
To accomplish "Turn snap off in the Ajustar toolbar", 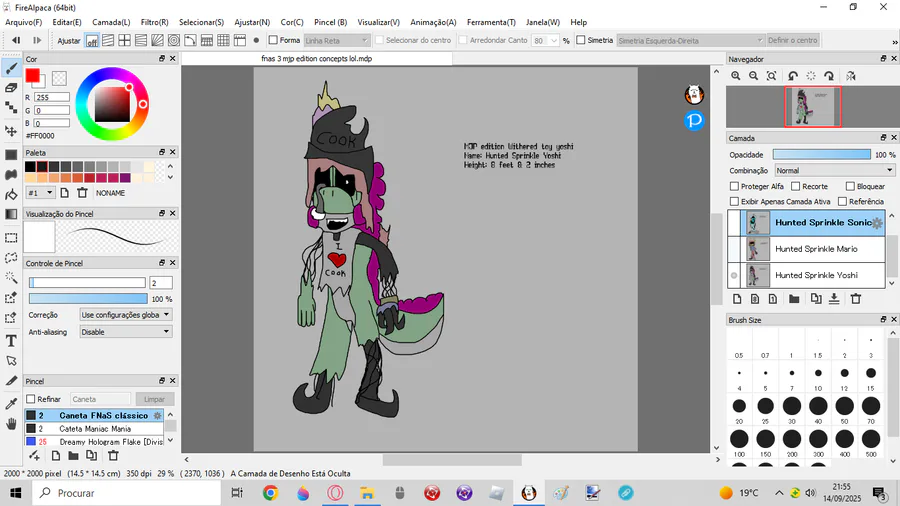I will point(92,41).
